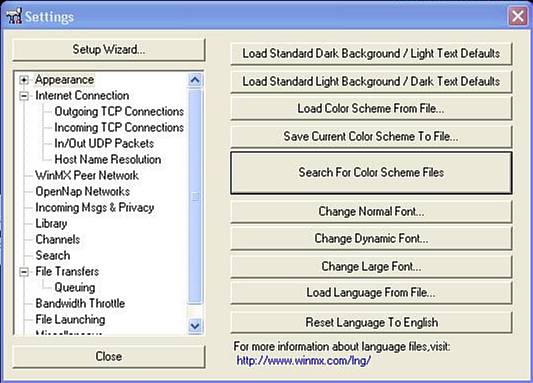Select Incoming Msgs & Privacy

pyautogui.click(x=95, y=207)
